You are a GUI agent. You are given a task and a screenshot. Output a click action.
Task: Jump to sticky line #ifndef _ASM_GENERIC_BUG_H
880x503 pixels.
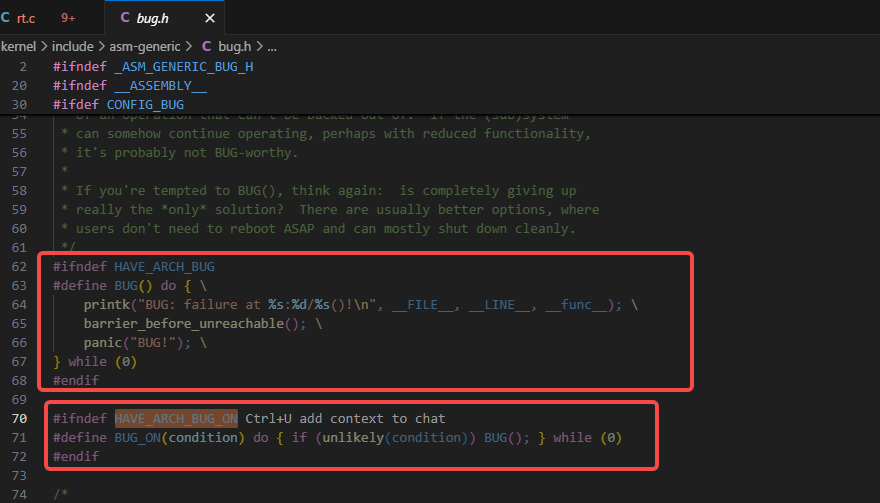pyautogui.click(x=153, y=67)
